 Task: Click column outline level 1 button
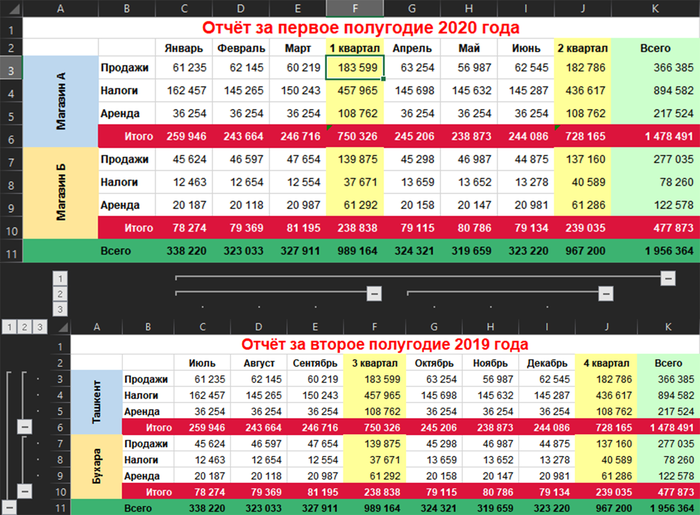click(60, 278)
